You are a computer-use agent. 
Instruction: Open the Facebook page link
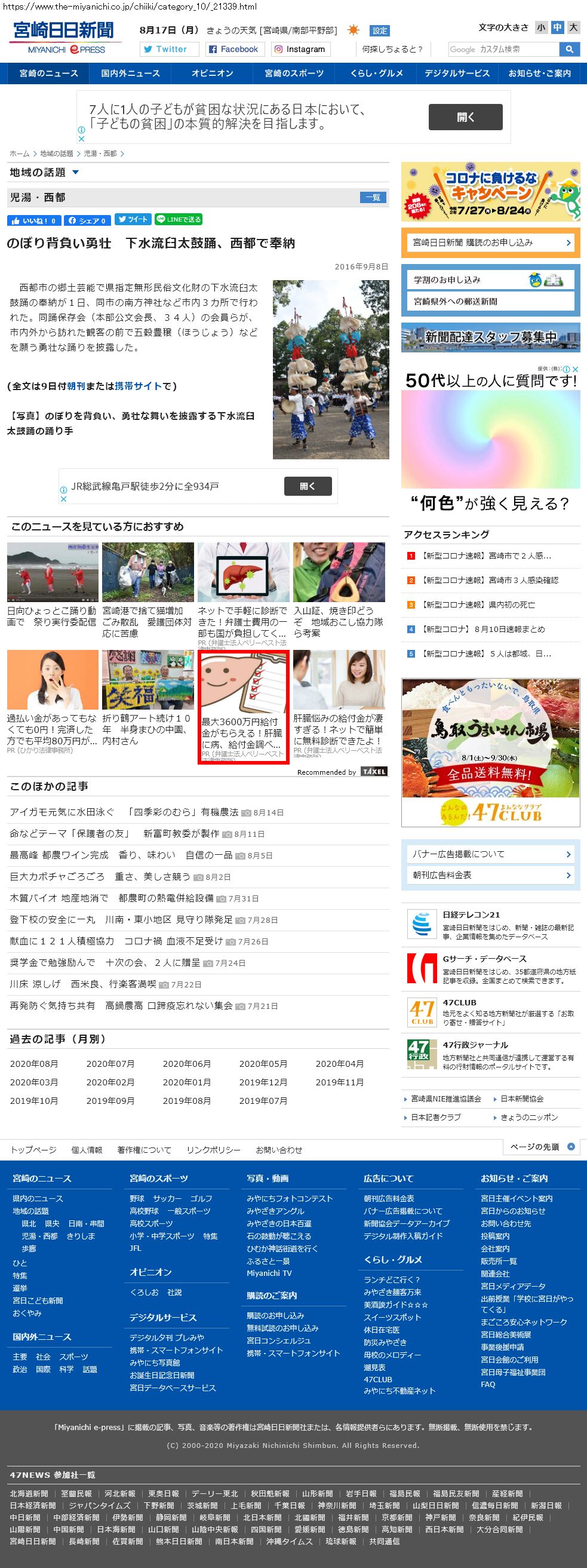233,50
